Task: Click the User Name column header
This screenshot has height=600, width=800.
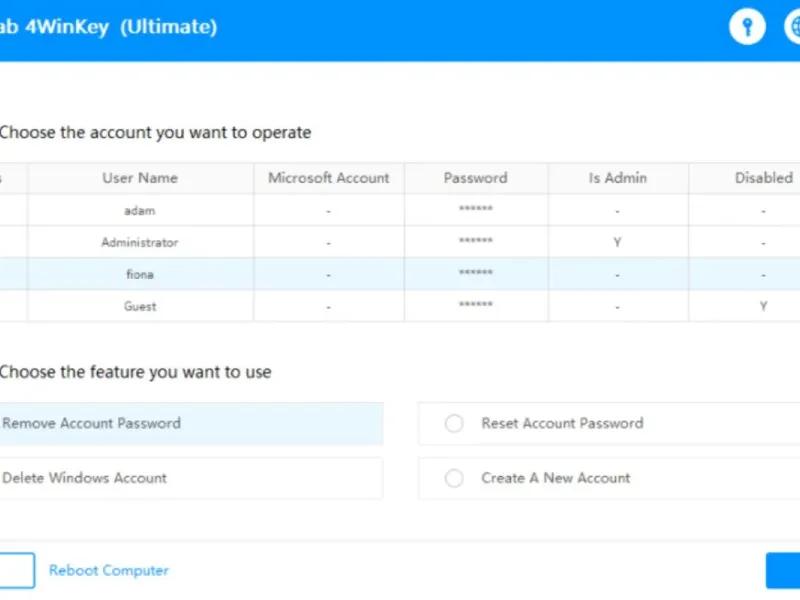Action: click(x=140, y=178)
